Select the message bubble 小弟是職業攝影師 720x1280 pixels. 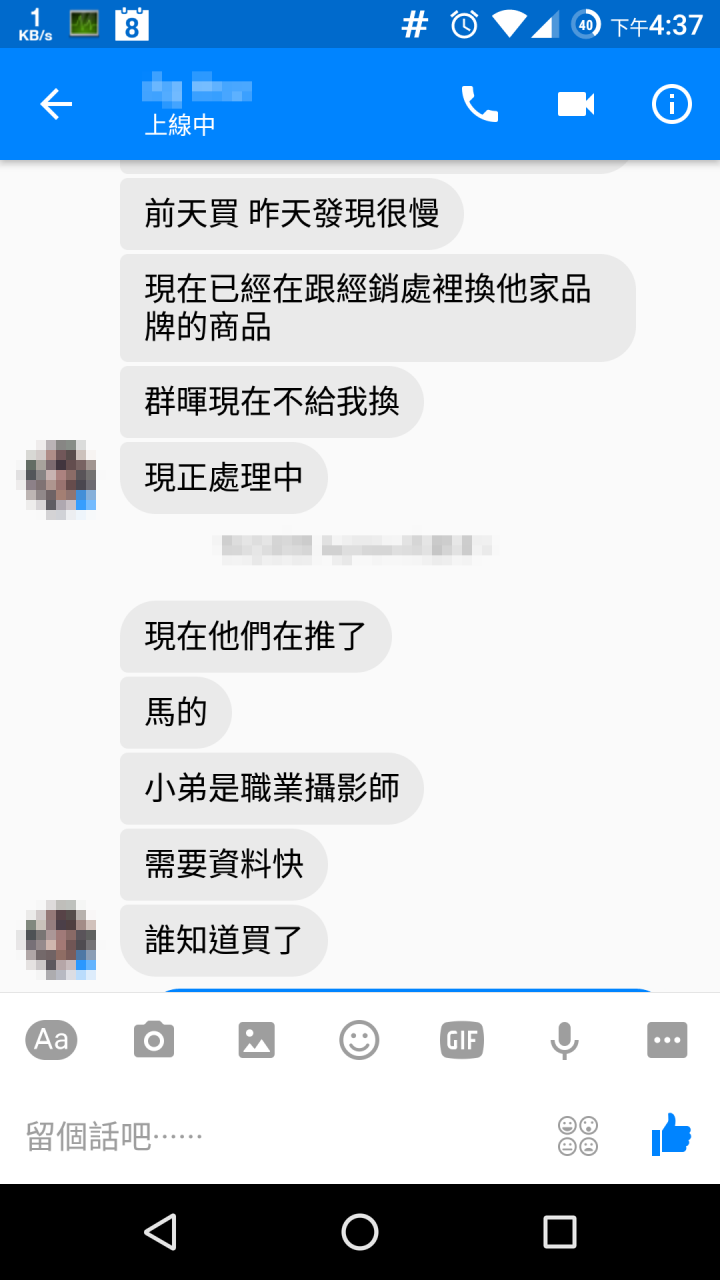[x=272, y=788]
